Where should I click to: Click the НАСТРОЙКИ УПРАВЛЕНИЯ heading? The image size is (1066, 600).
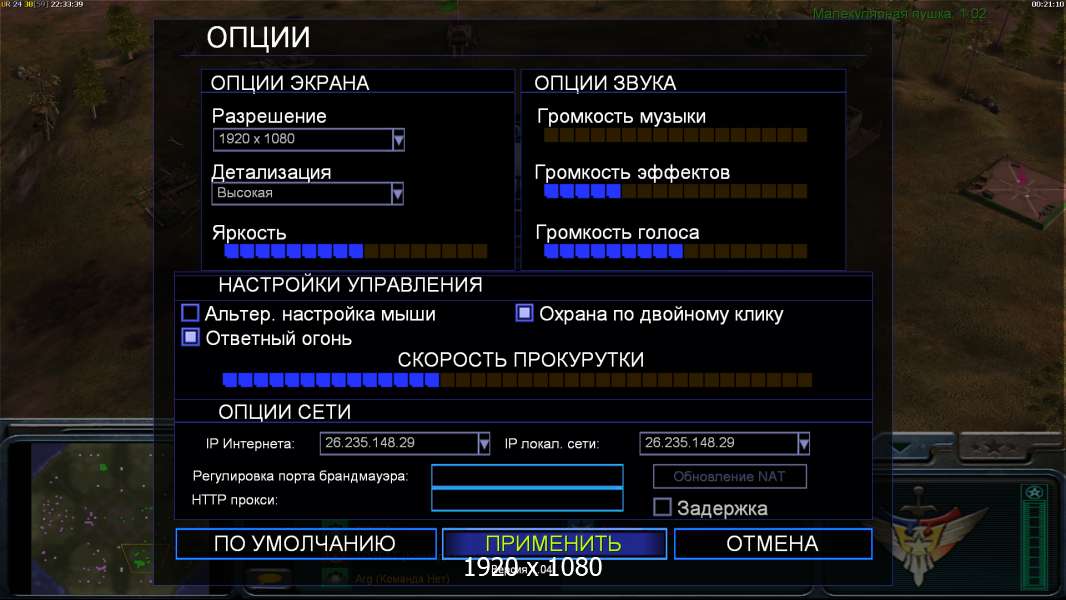point(351,285)
